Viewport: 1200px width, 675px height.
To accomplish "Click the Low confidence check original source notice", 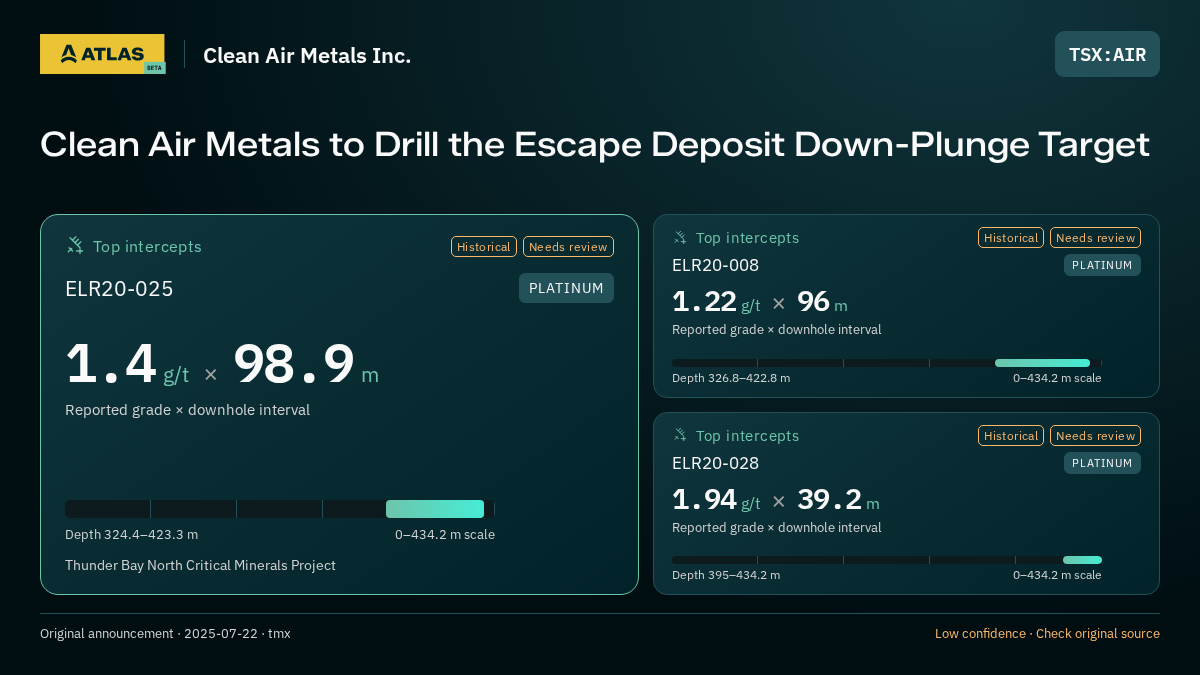I will [1047, 634].
